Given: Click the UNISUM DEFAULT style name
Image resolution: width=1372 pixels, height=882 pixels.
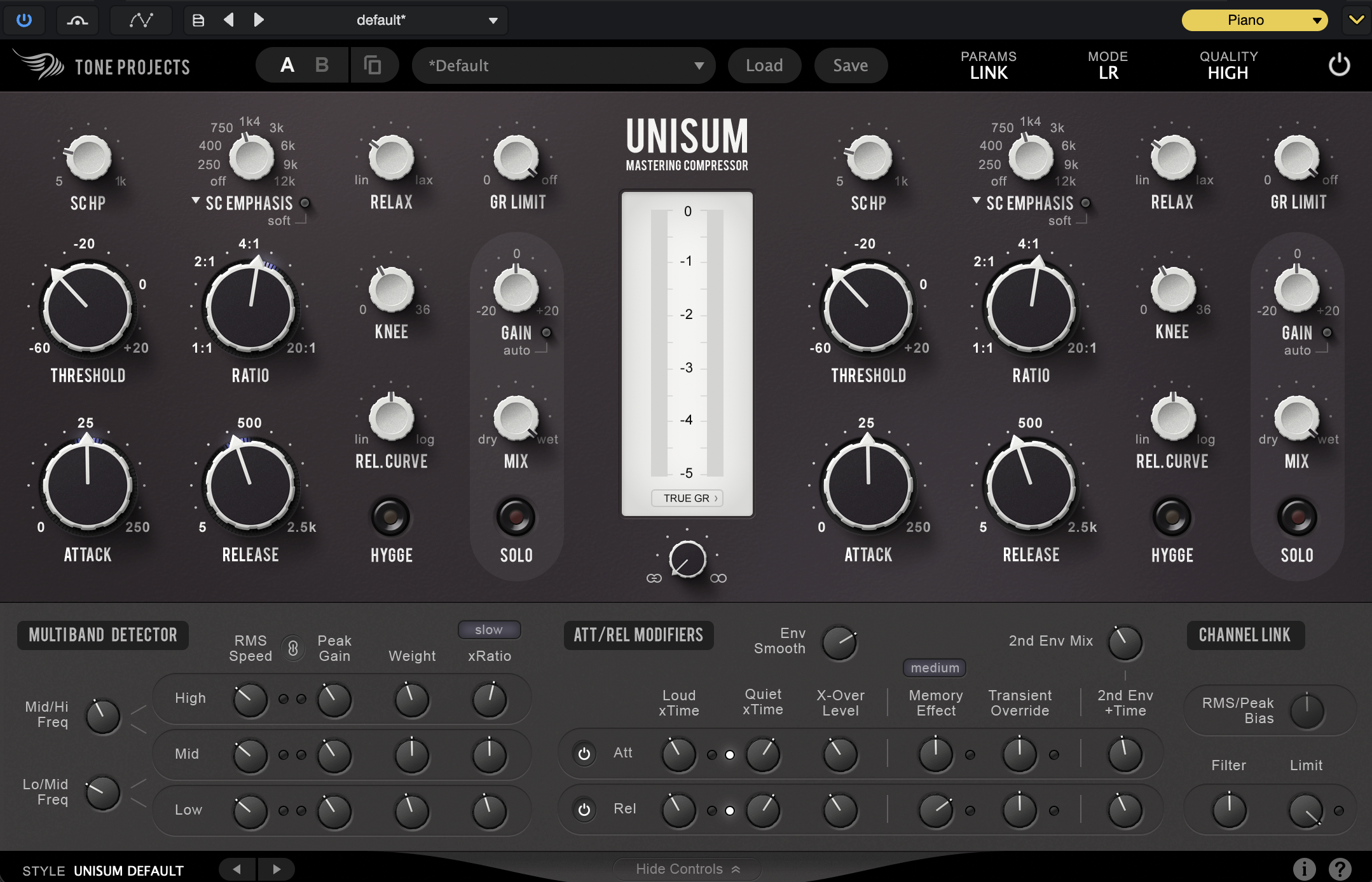Looking at the screenshot, I should point(129,871).
